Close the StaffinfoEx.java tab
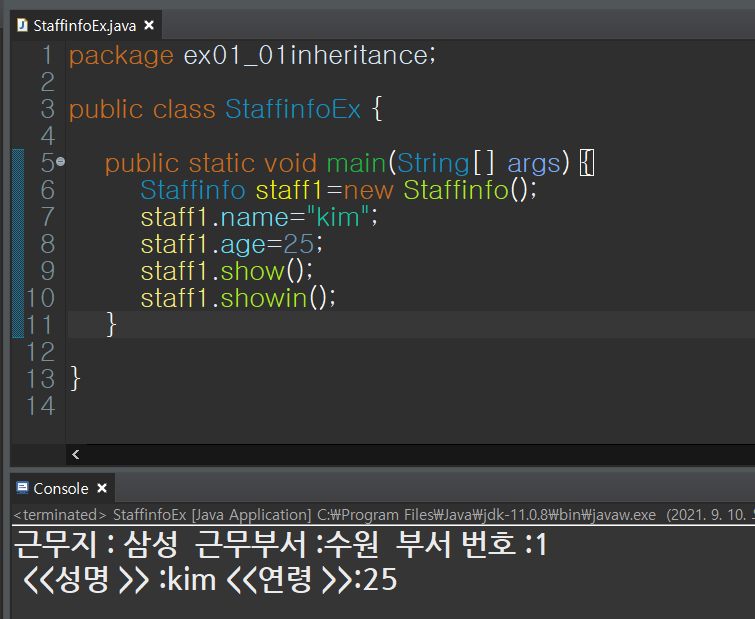This screenshot has height=619, width=755. pyautogui.click(x=149, y=25)
